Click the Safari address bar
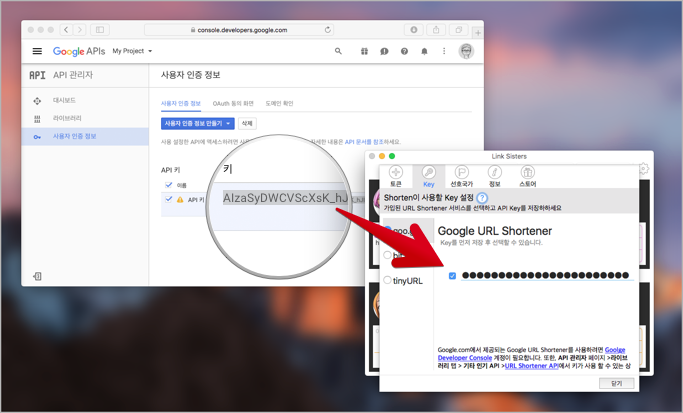 click(x=239, y=30)
